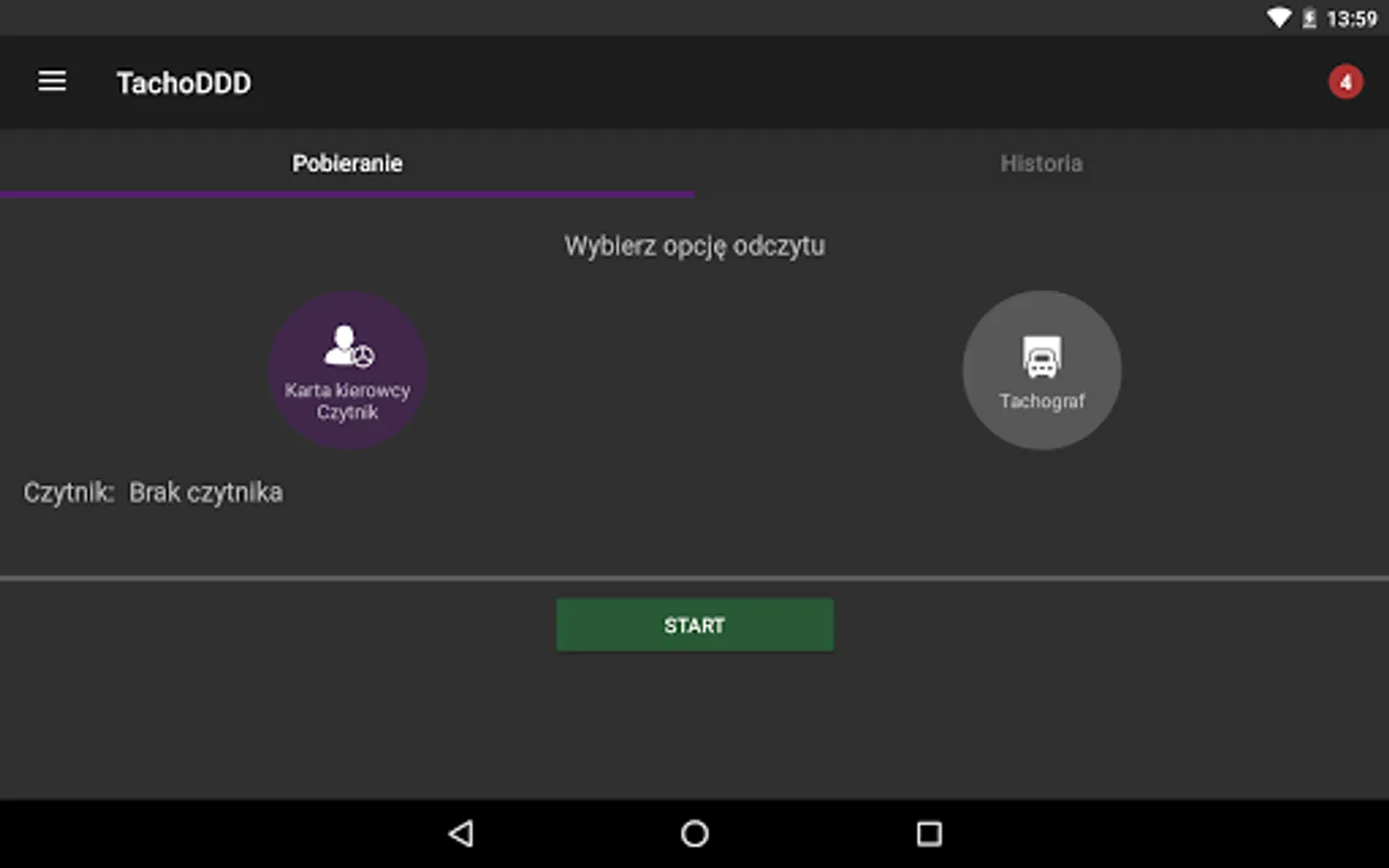This screenshot has width=1389, height=868.
Task: Tap the Wi-Fi status icon
Action: tap(1279, 18)
